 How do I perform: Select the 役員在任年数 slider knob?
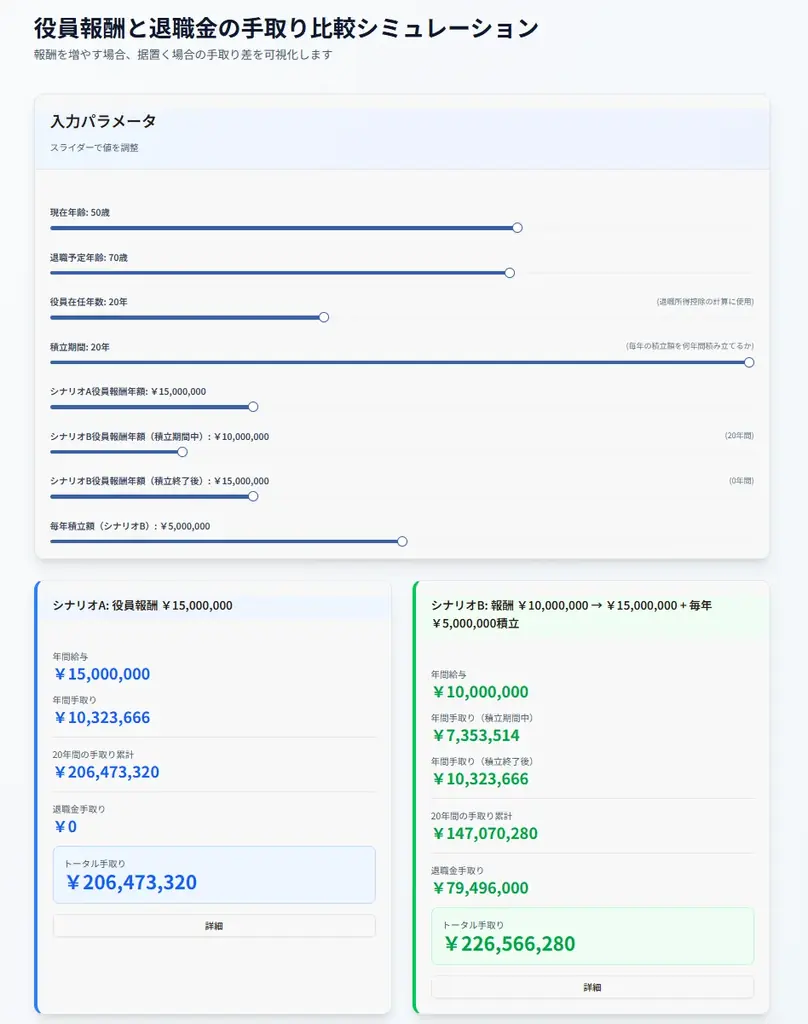[323, 317]
